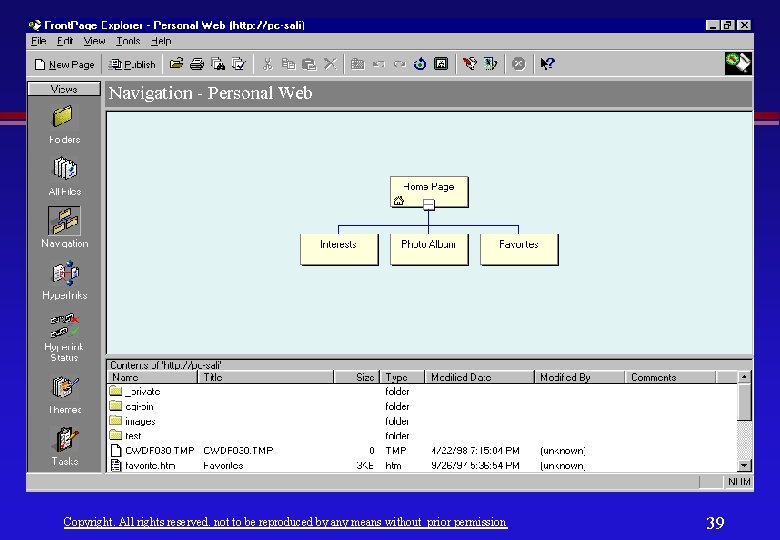
Task: Click the New Page button
Action: coord(65,64)
